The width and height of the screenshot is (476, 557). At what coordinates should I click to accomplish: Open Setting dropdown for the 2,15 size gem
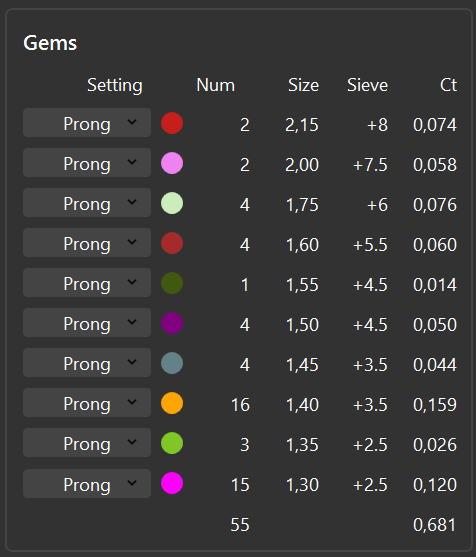tap(87, 123)
